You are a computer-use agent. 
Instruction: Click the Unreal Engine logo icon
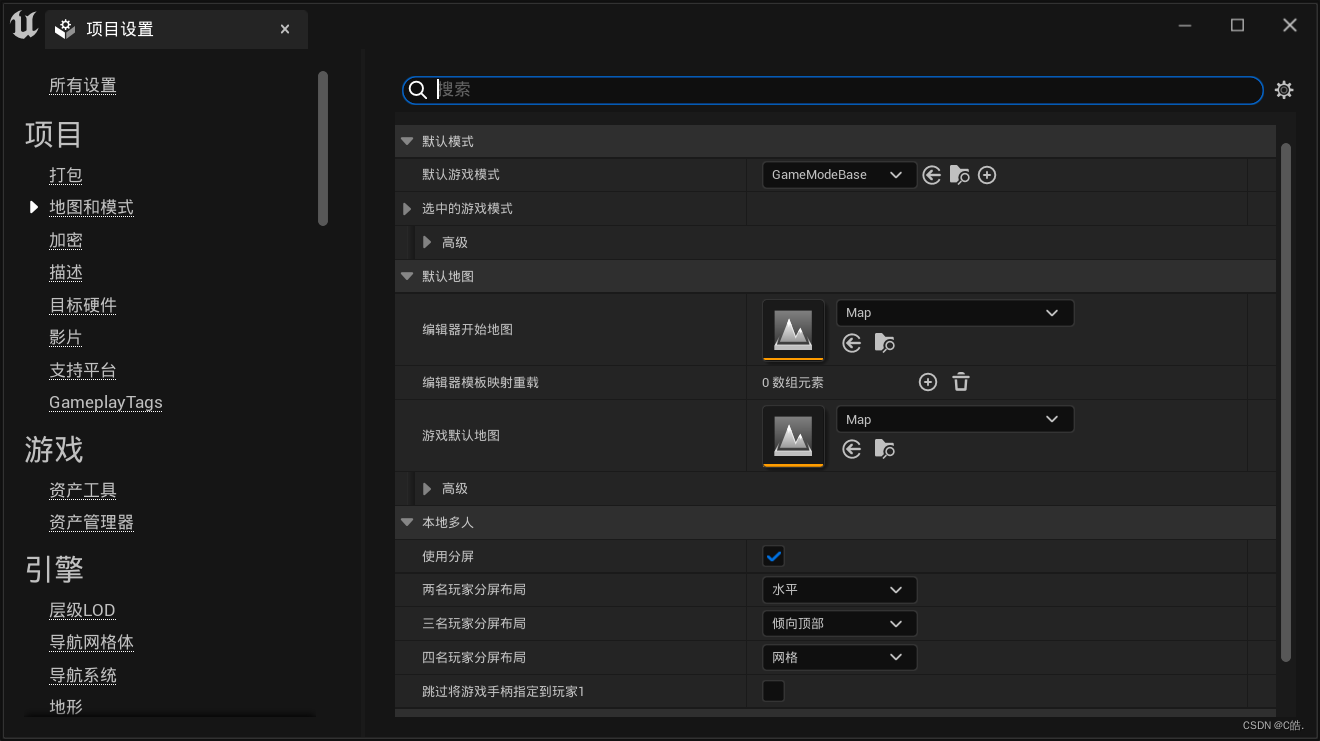click(24, 27)
